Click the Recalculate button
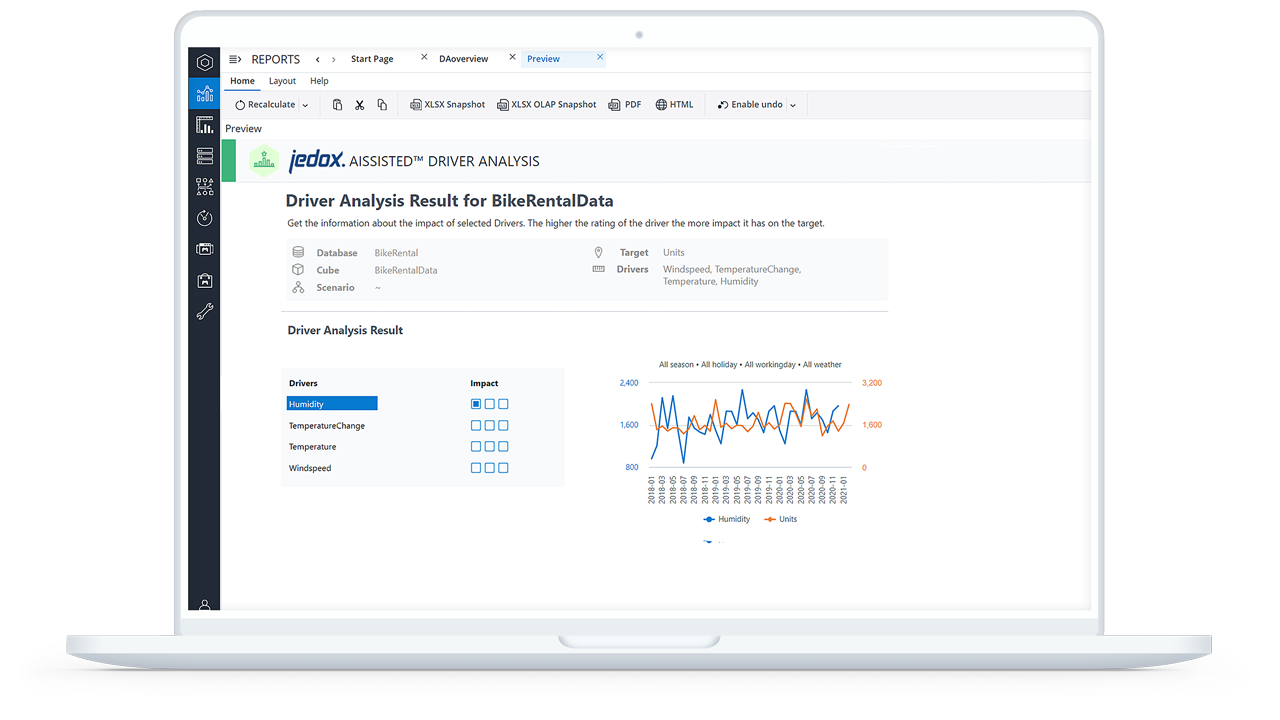 265,104
